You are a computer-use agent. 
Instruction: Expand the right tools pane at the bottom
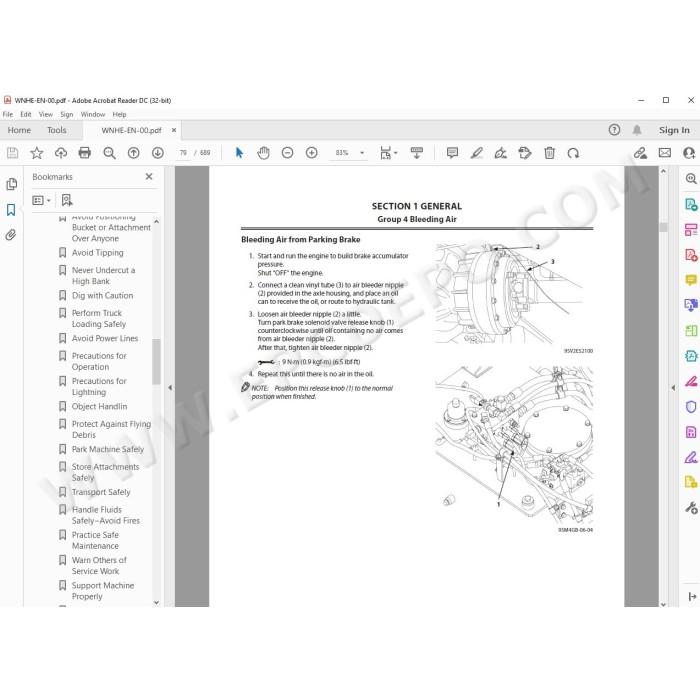click(692, 596)
